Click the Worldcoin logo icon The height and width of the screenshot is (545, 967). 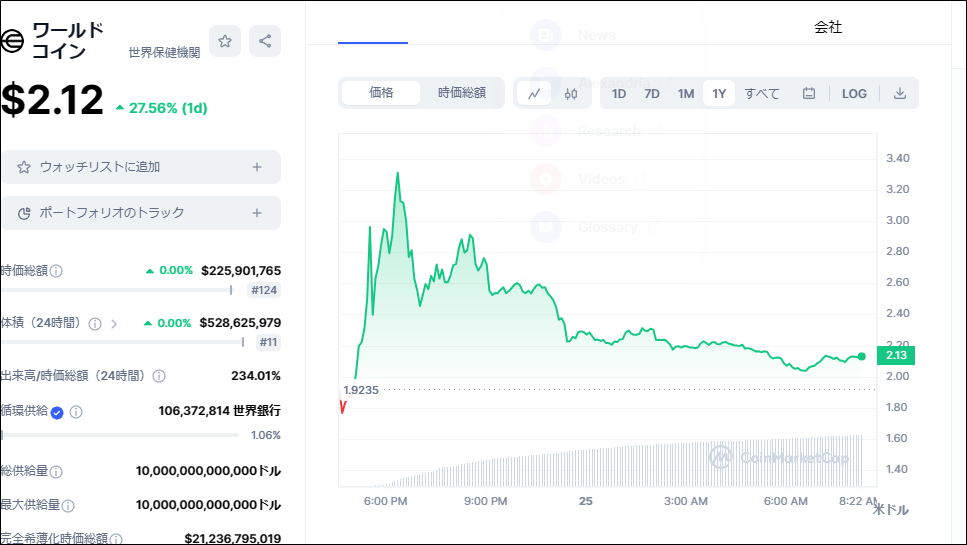point(12,41)
